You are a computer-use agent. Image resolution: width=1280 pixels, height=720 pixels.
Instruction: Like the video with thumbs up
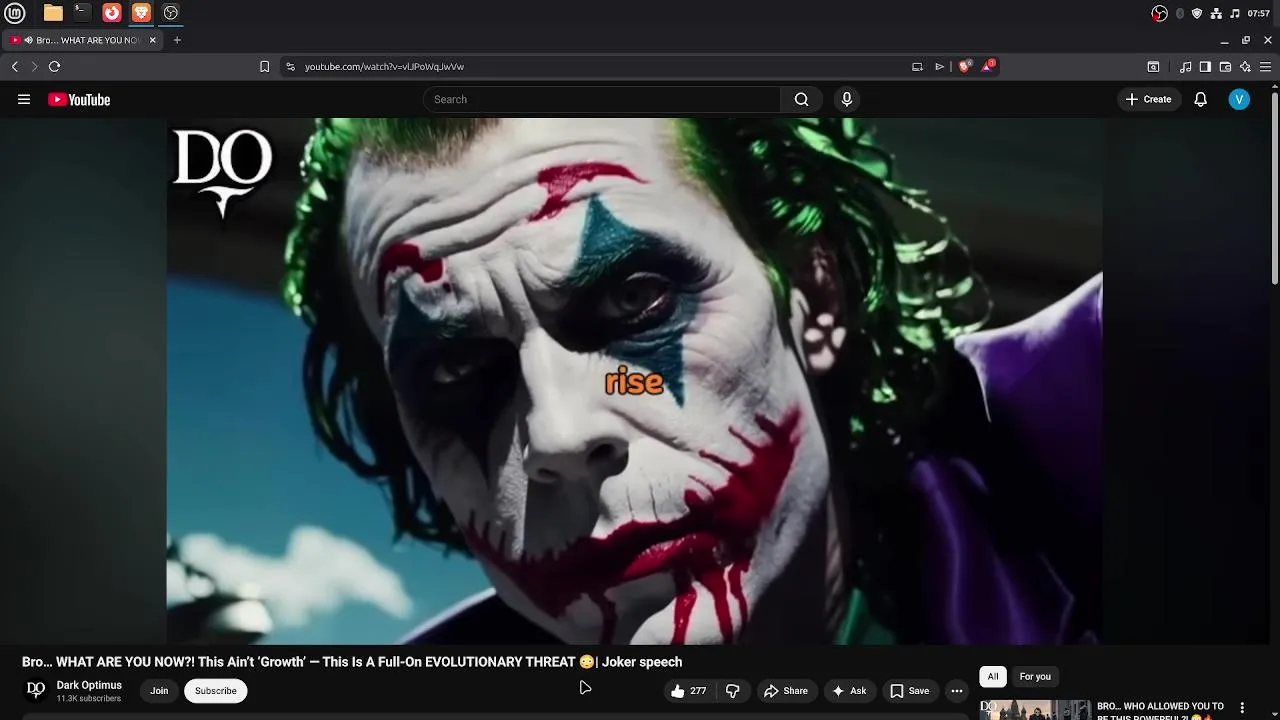point(688,691)
